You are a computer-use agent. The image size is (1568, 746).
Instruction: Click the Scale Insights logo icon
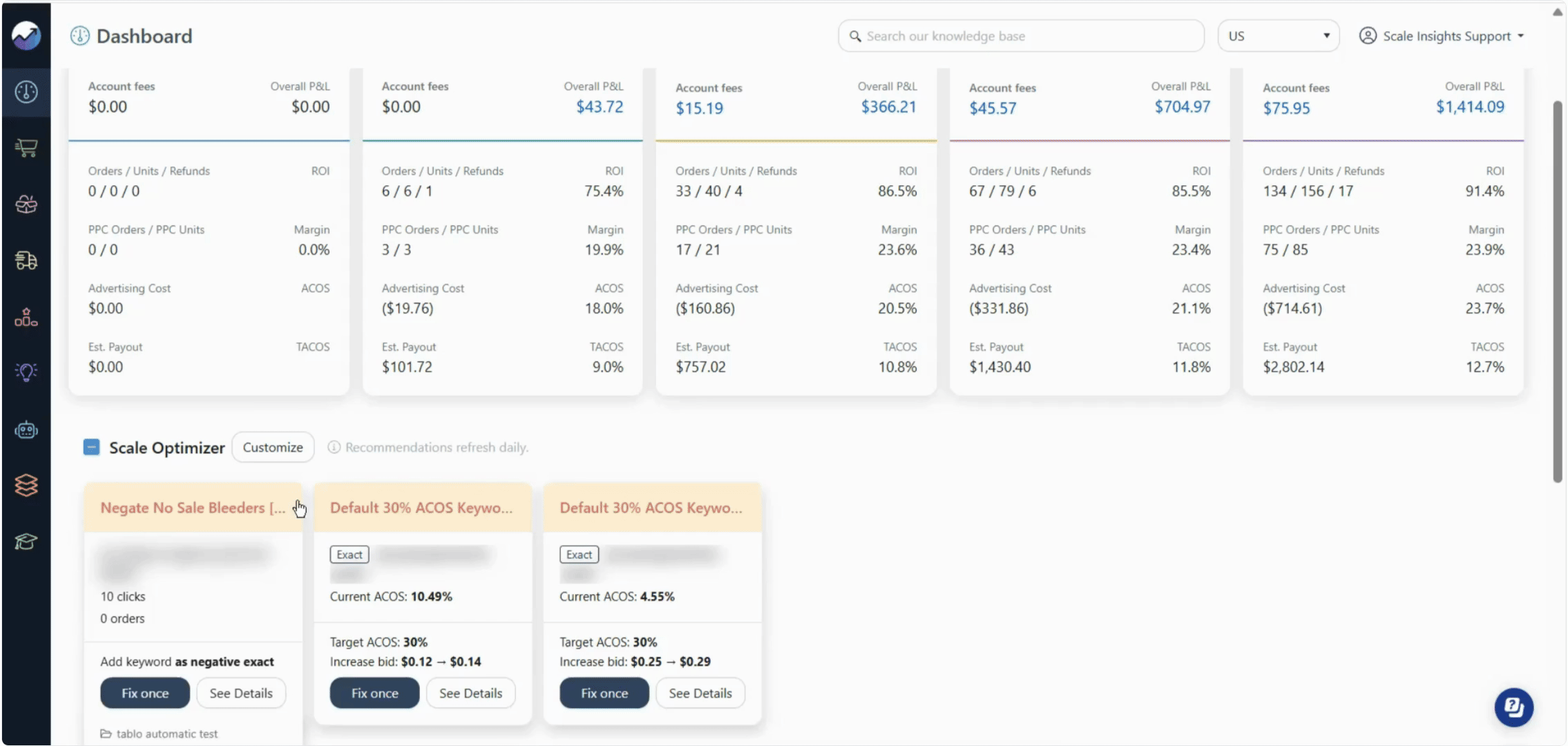point(26,35)
